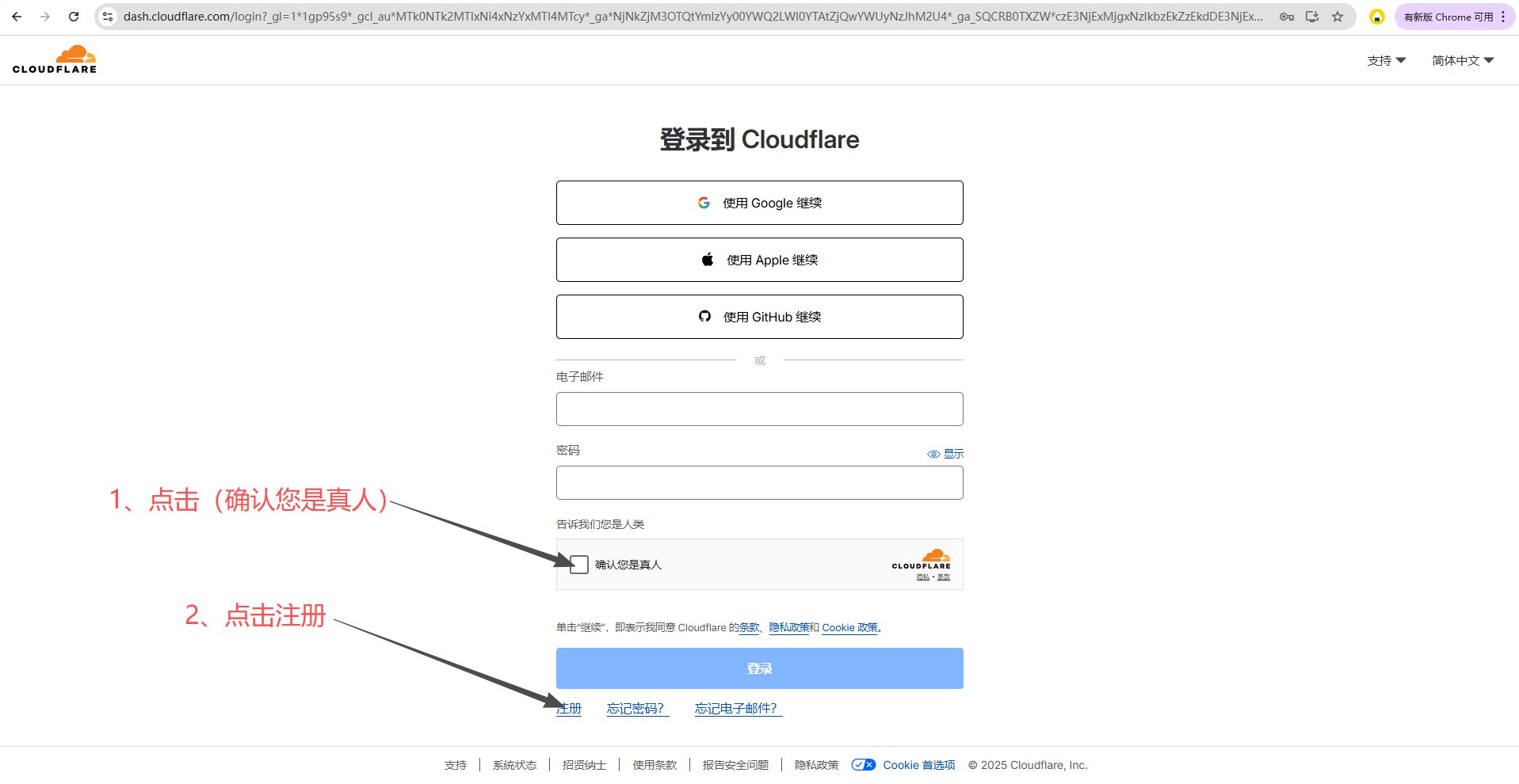Click 使用 Google 继续 button
This screenshot has height=784, width=1519.
point(759,203)
